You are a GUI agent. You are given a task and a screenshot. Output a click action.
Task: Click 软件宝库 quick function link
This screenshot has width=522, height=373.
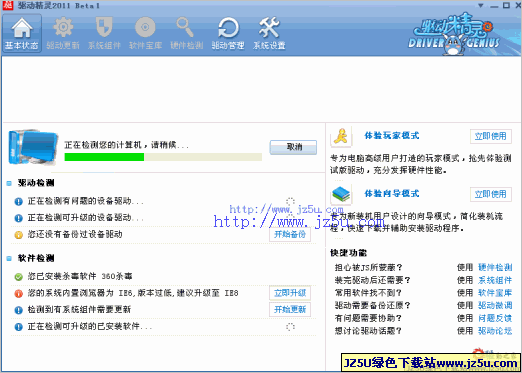(495, 293)
